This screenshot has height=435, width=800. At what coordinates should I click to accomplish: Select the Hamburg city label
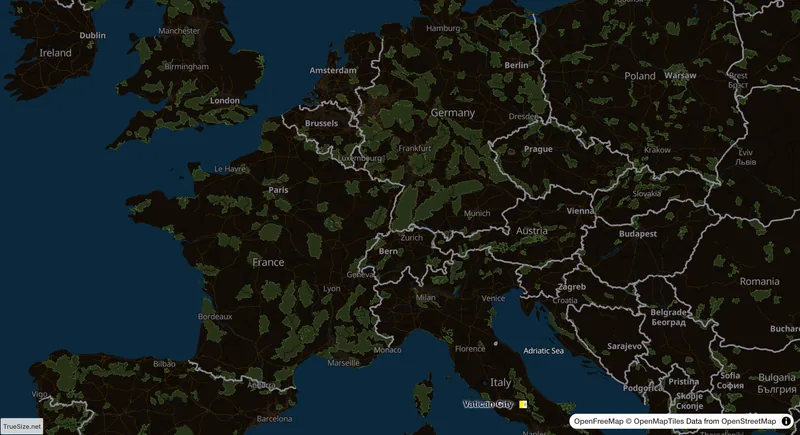point(443,28)
